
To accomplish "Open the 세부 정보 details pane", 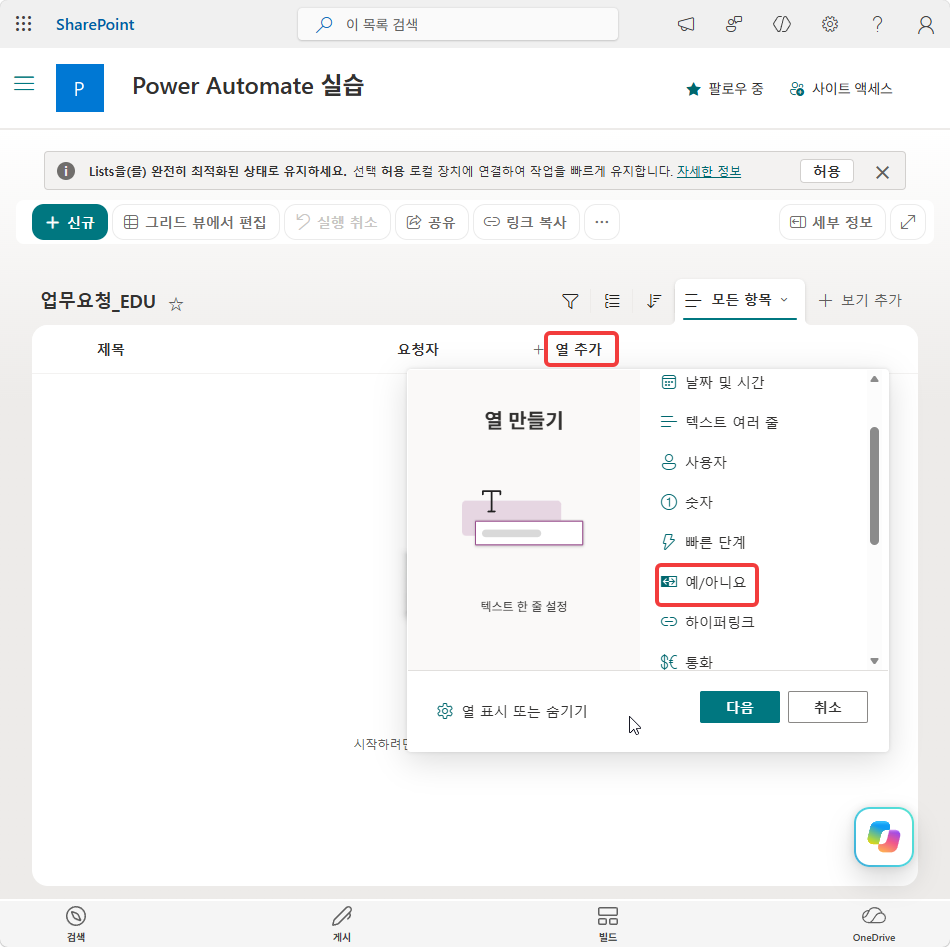I will coord(832,222).
